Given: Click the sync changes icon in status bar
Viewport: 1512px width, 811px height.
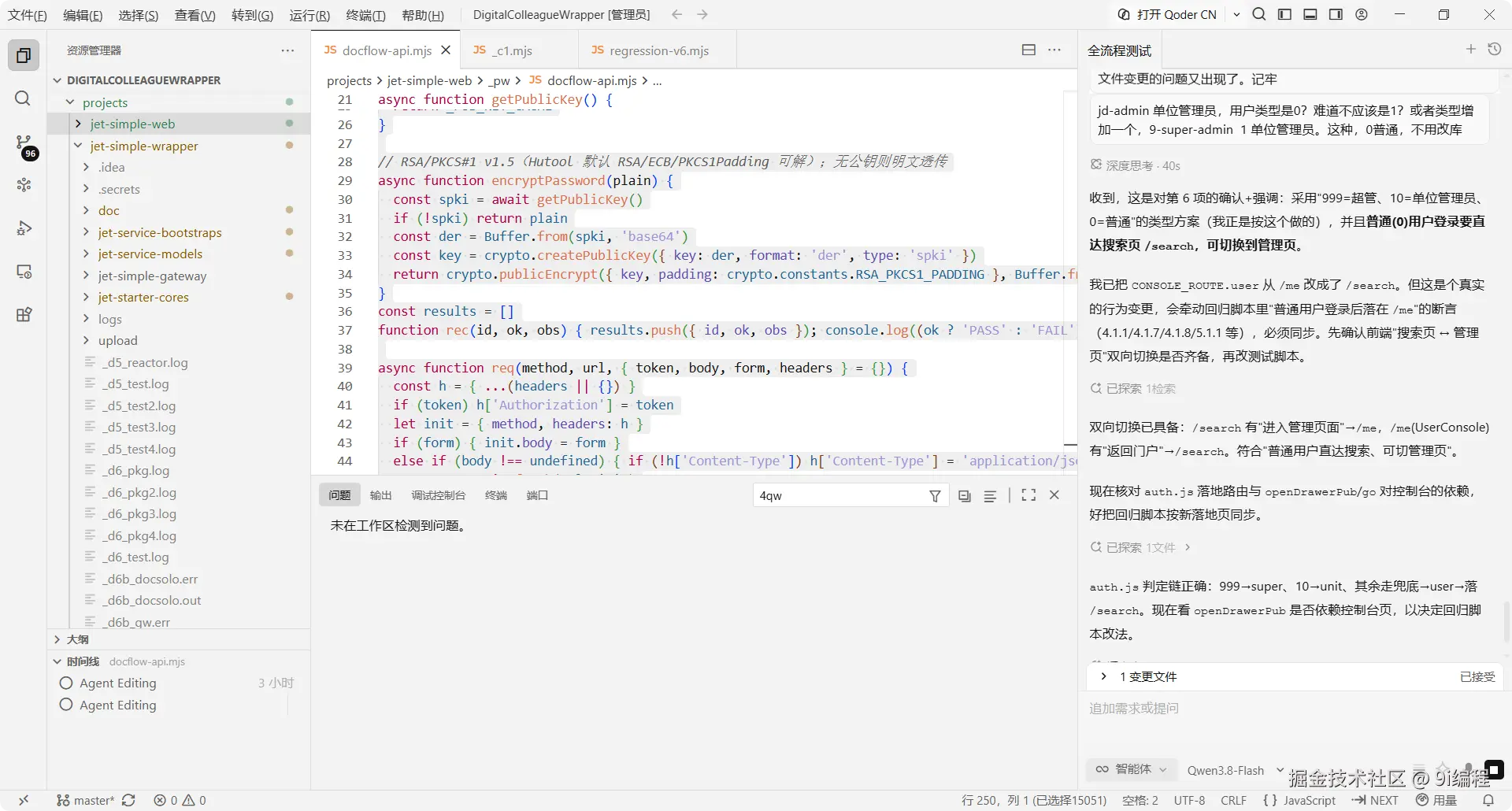Looking at the screenshot, I should tap(129, 800).
